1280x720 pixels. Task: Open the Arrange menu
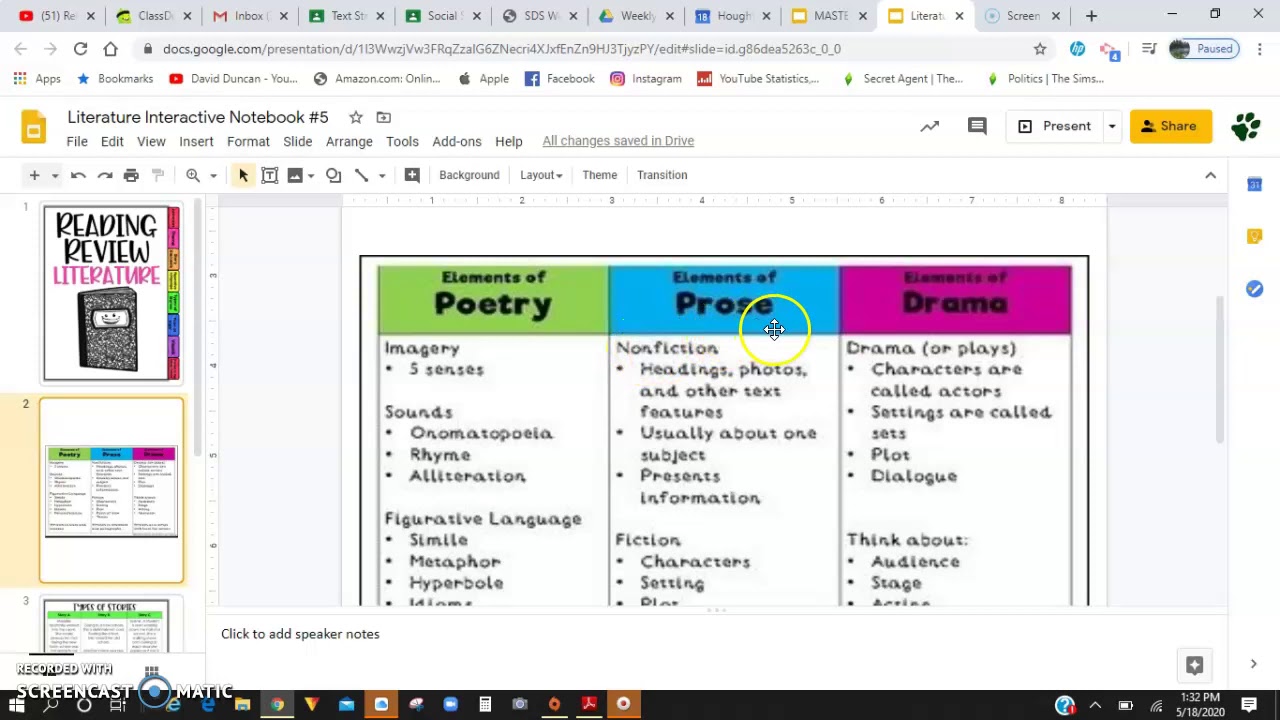tap(349, 141)
